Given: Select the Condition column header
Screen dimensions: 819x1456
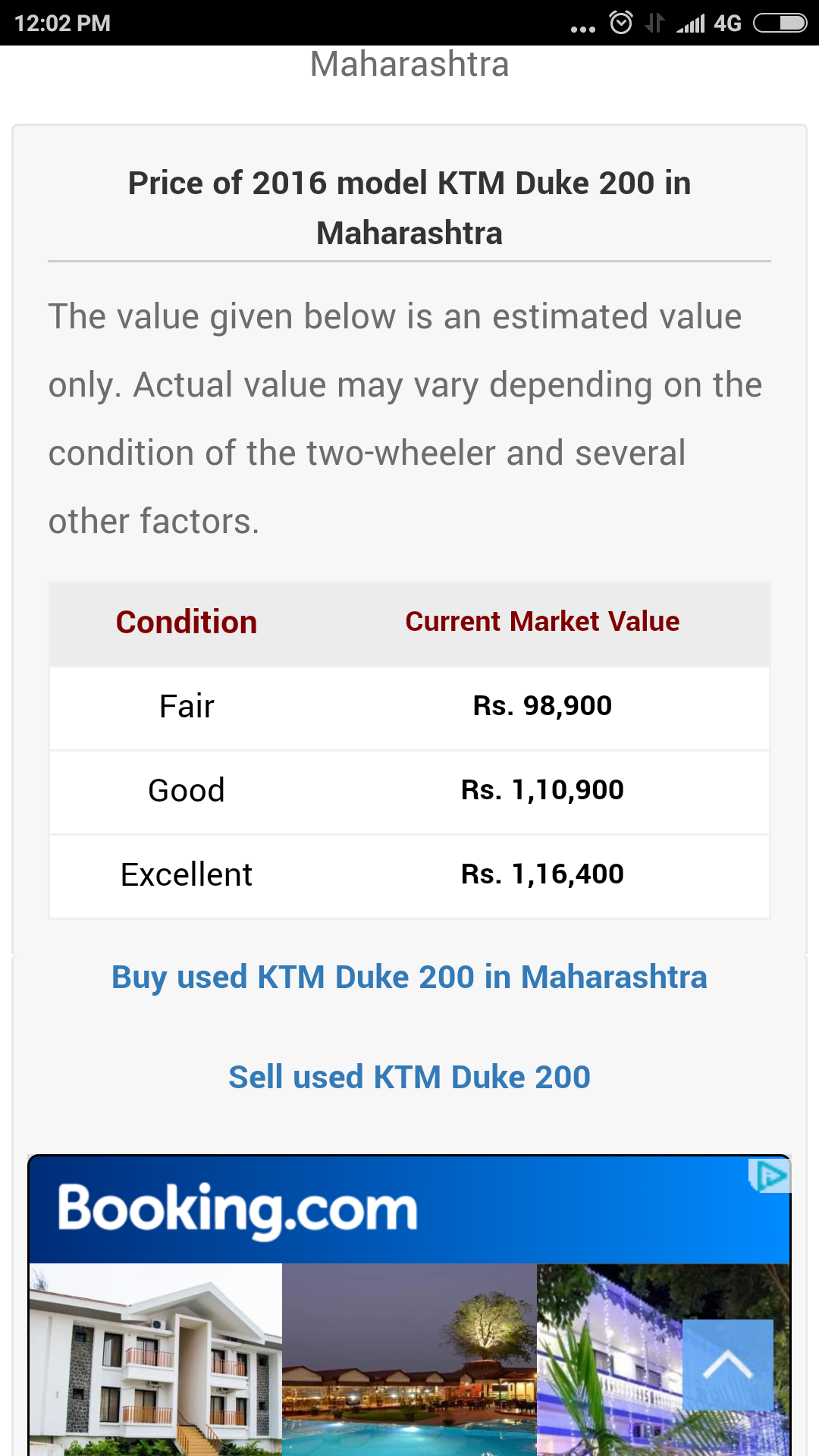Looking at the screenshot, I should 187,622.
